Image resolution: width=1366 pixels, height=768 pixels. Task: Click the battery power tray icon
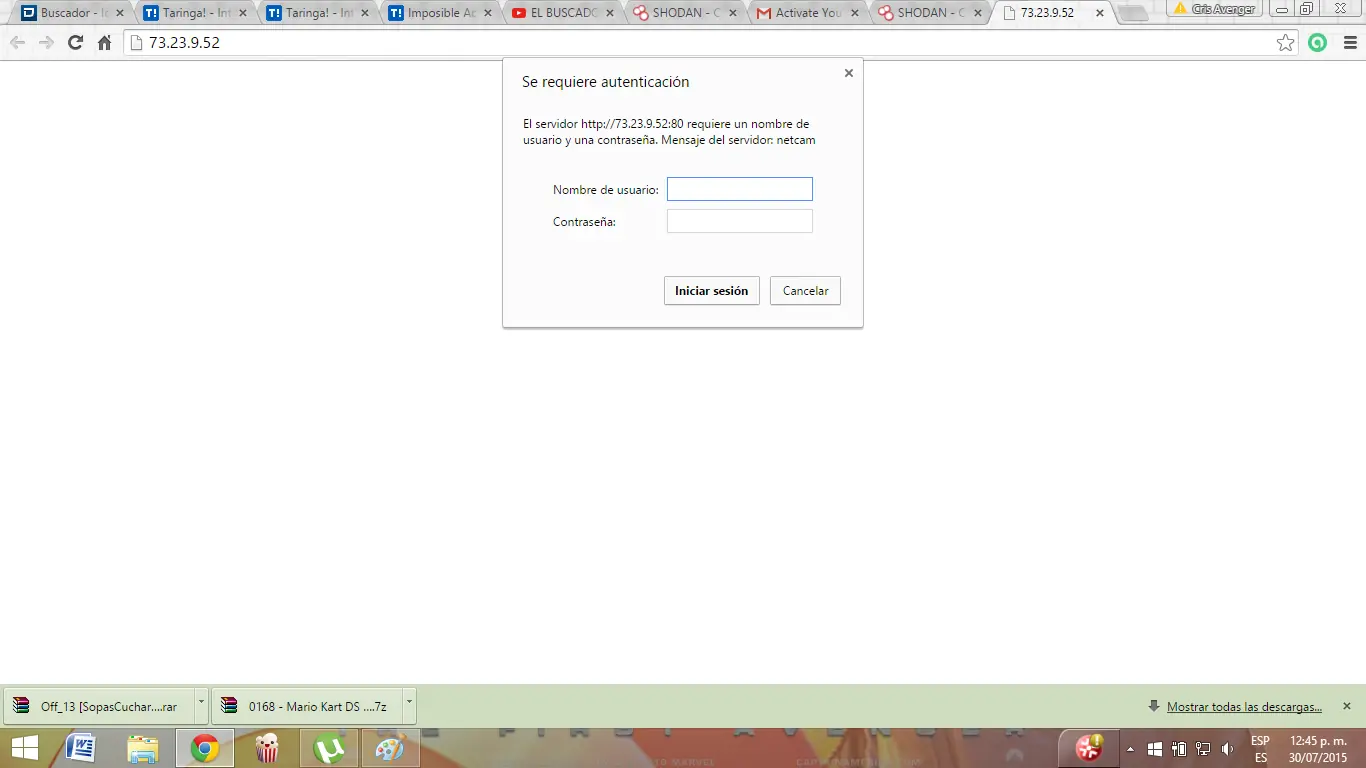1178,748
